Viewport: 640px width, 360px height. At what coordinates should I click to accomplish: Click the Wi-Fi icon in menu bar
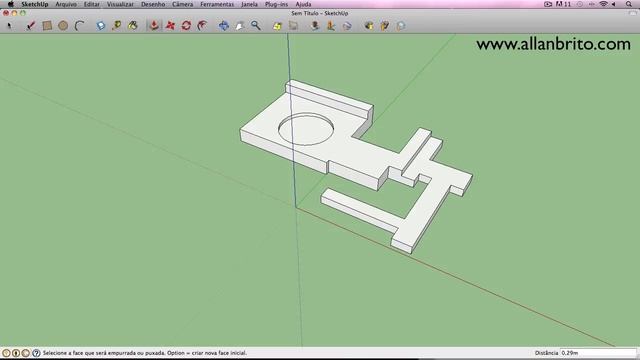point(603,4)
